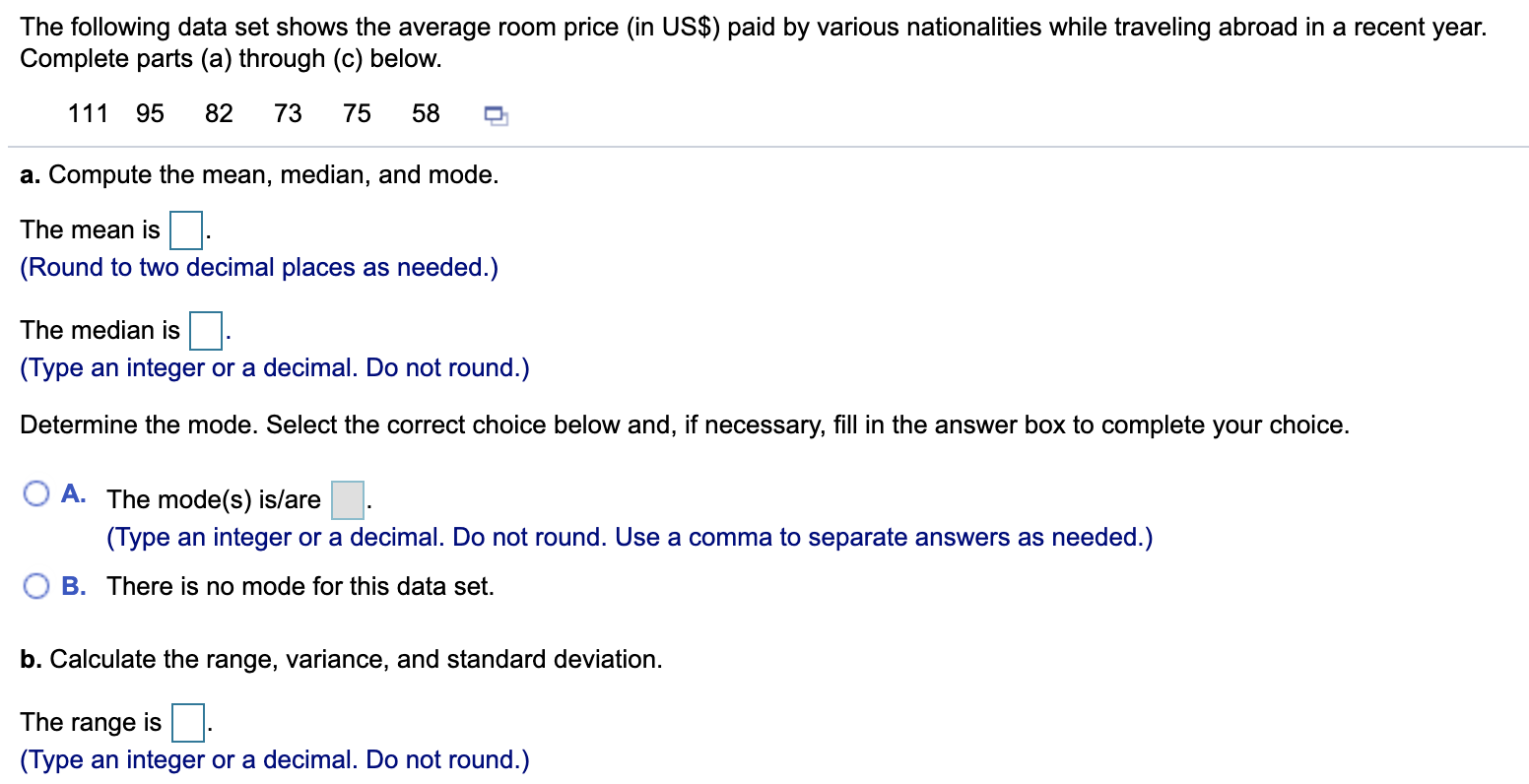
Task: Click 'The mode(s) is/are' label
Action: click(212, 499)
